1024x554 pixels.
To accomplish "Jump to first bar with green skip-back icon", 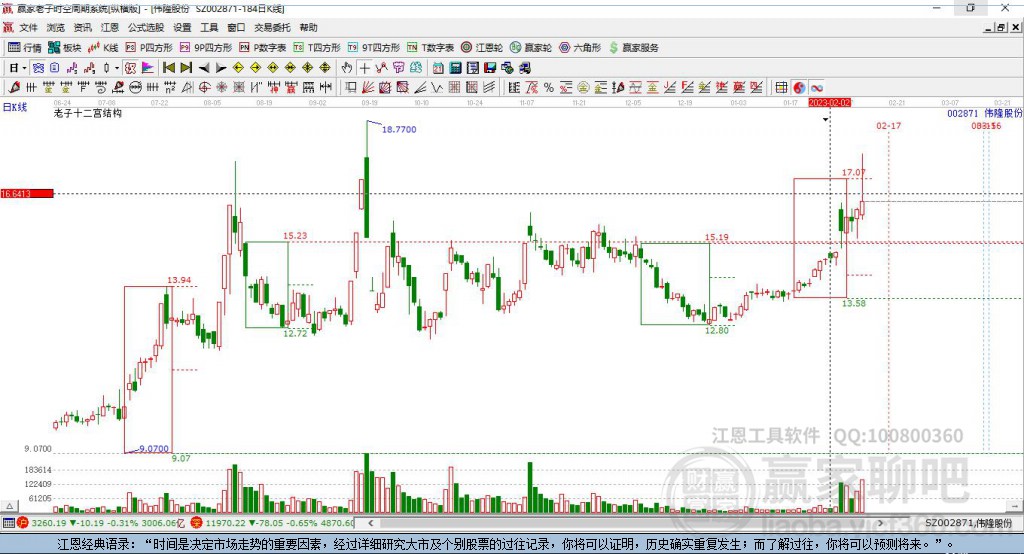I will [x=168, y=68].
